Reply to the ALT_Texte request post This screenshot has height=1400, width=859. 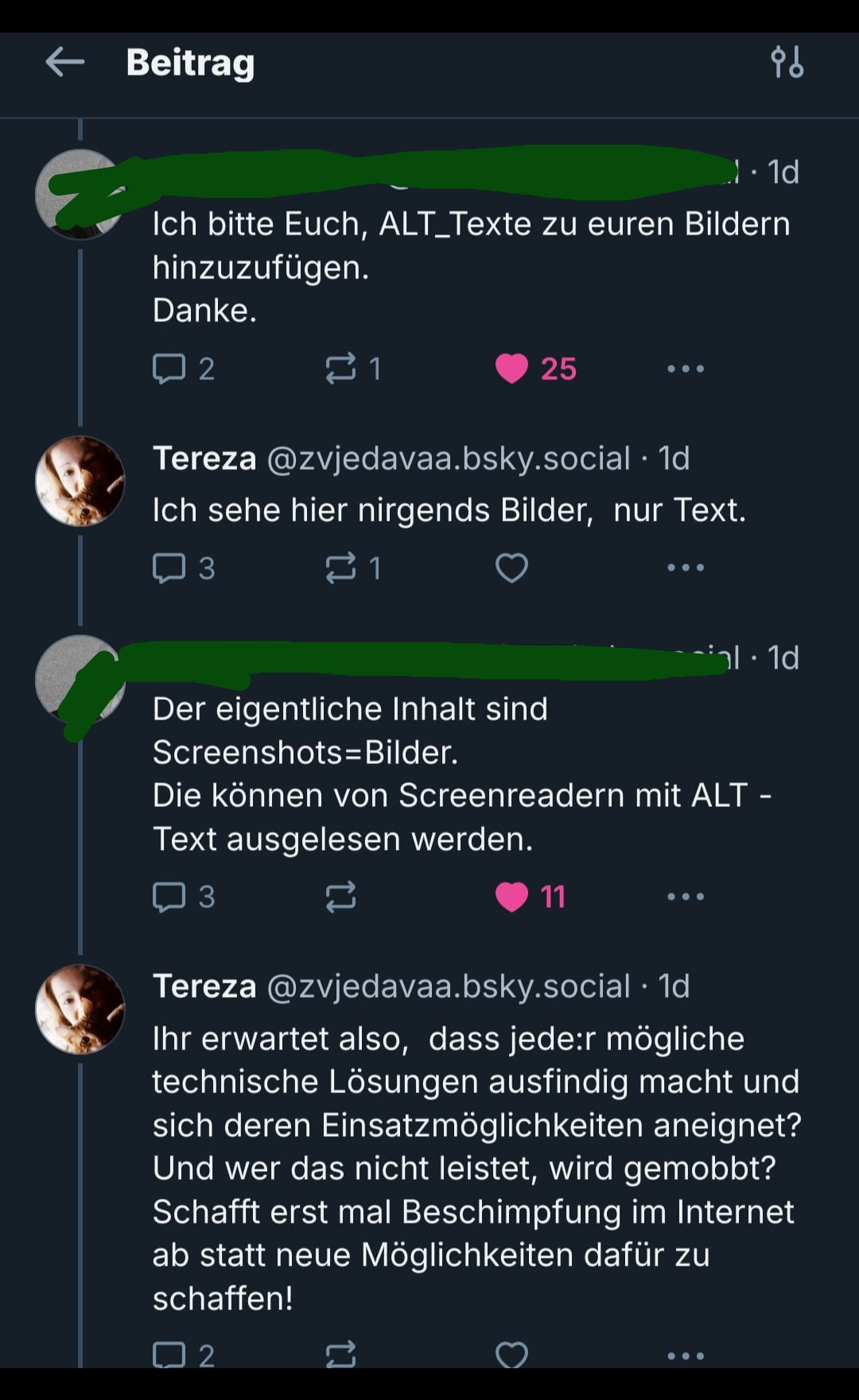tap(169, 369)
